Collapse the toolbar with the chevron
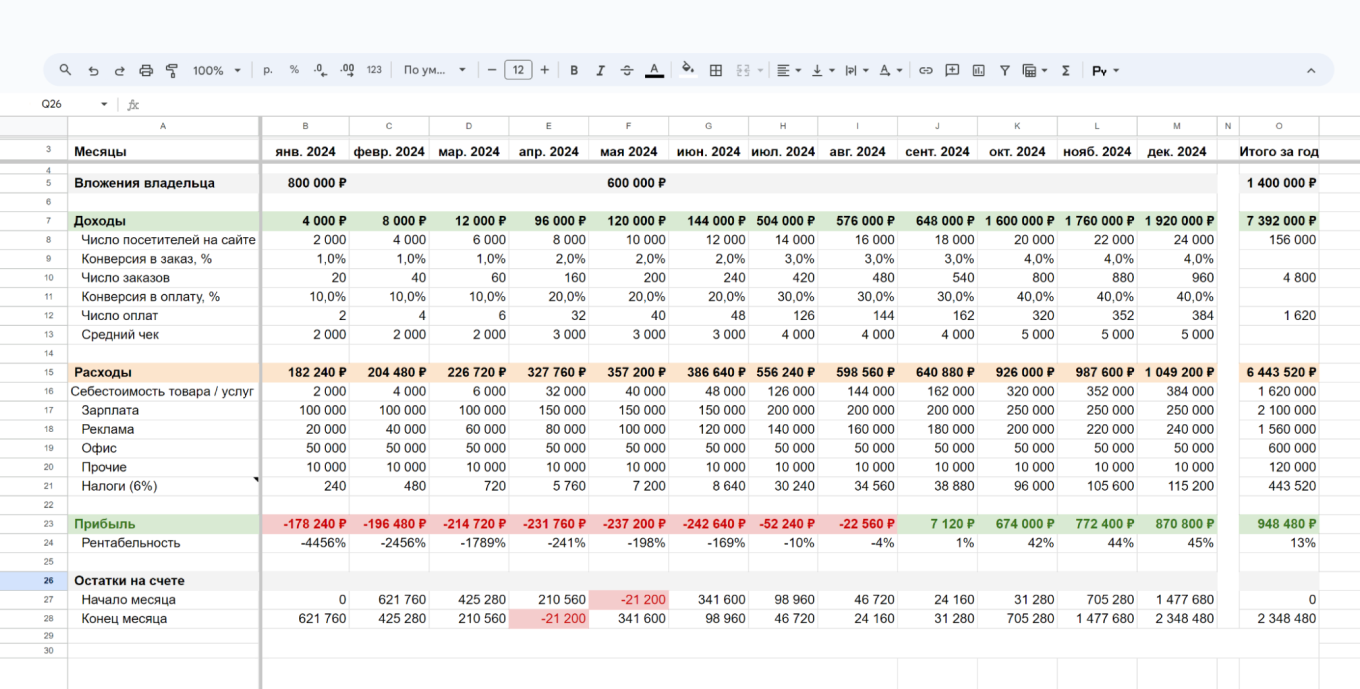The height and width of the screenshot is (689, 1360). (x=1311, y=70)
